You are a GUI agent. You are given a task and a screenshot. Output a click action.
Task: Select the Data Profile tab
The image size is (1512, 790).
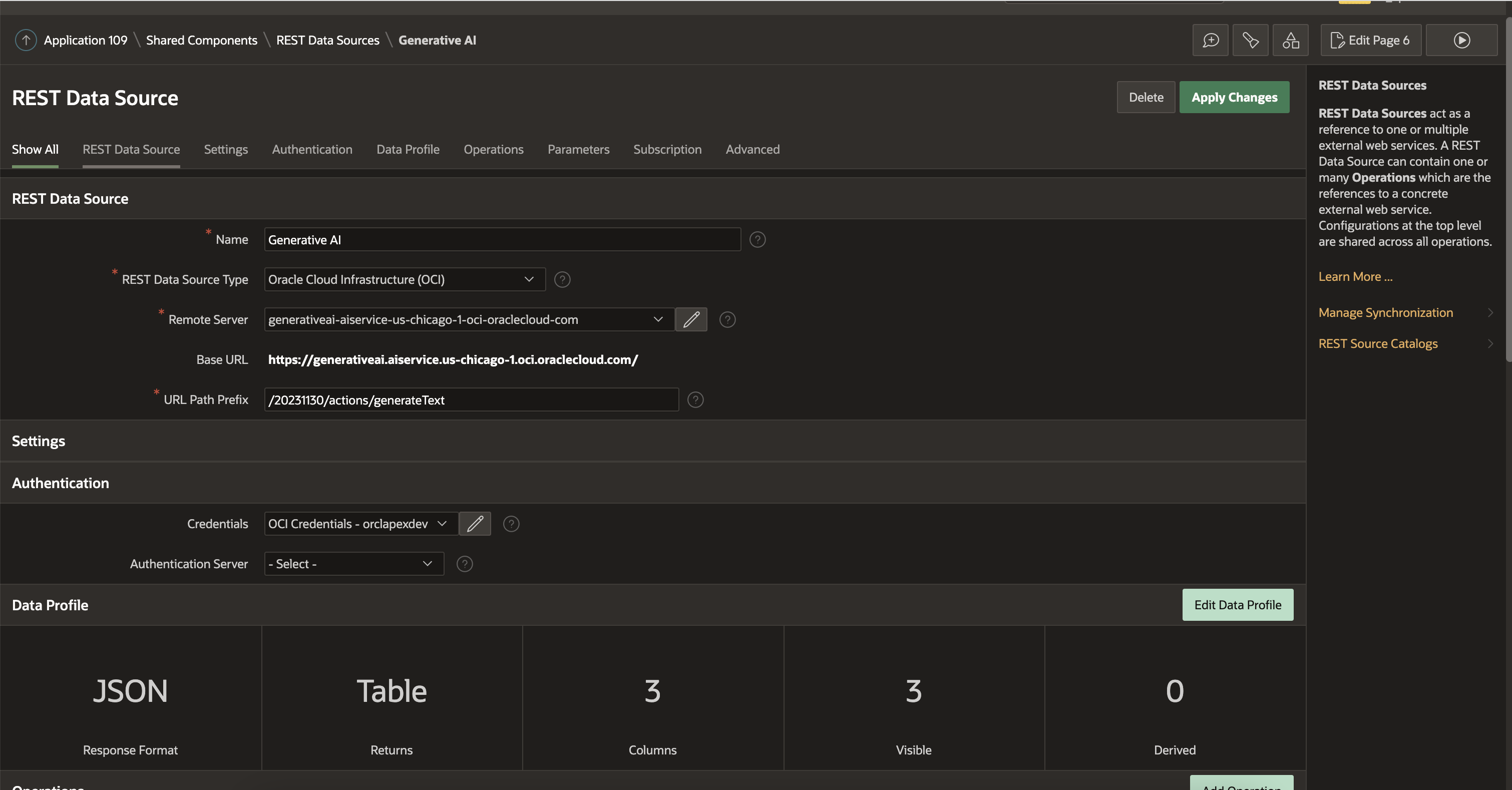tap(408, 149)
